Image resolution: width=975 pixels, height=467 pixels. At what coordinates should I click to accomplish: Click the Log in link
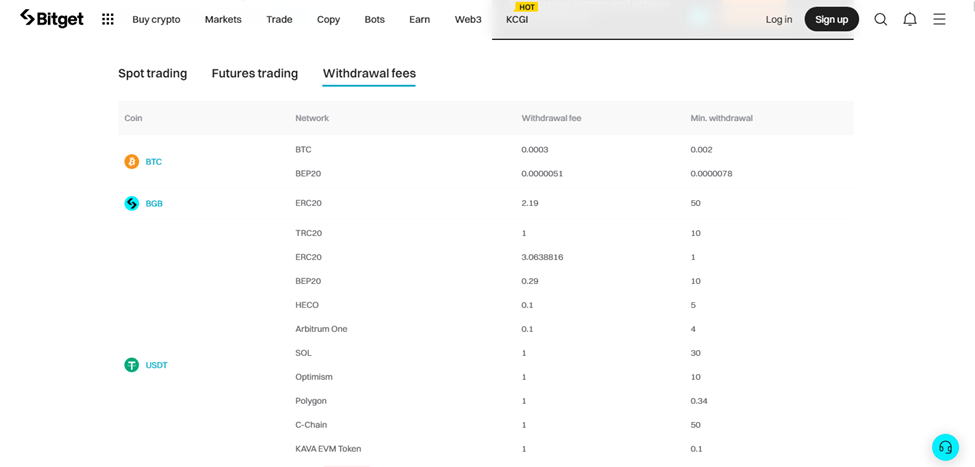point(779,19)
